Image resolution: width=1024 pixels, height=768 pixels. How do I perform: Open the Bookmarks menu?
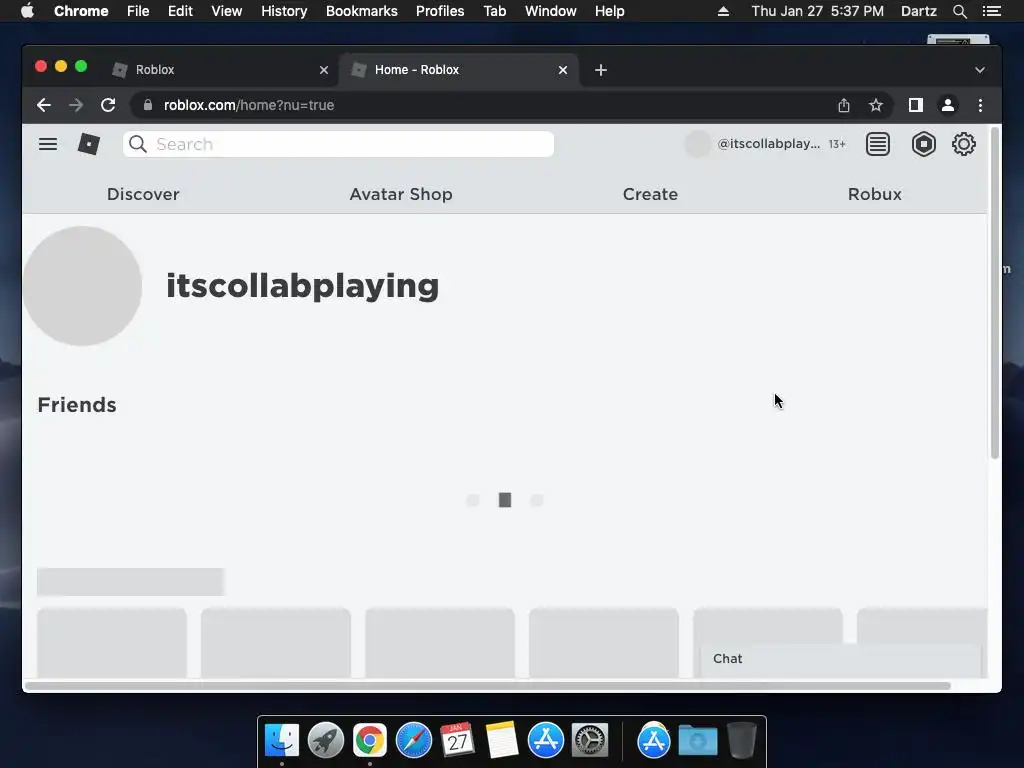click(x=362, y=11)
